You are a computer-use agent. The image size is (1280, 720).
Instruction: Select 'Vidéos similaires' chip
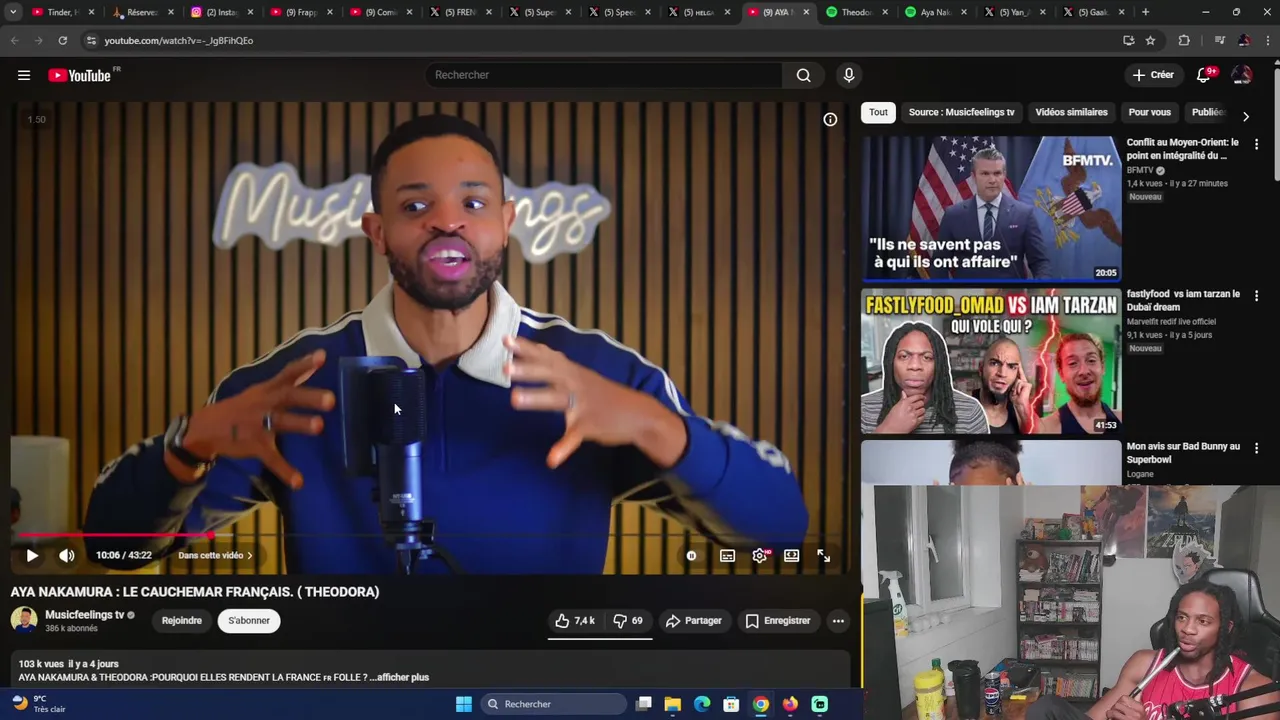[1071, 112]
